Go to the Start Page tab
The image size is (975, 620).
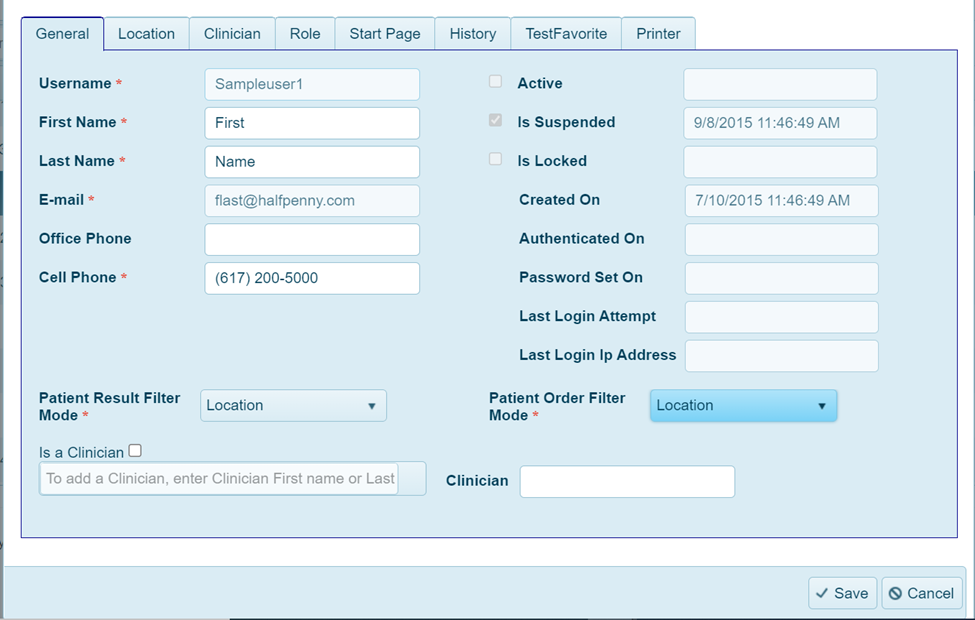pos(384,33)
